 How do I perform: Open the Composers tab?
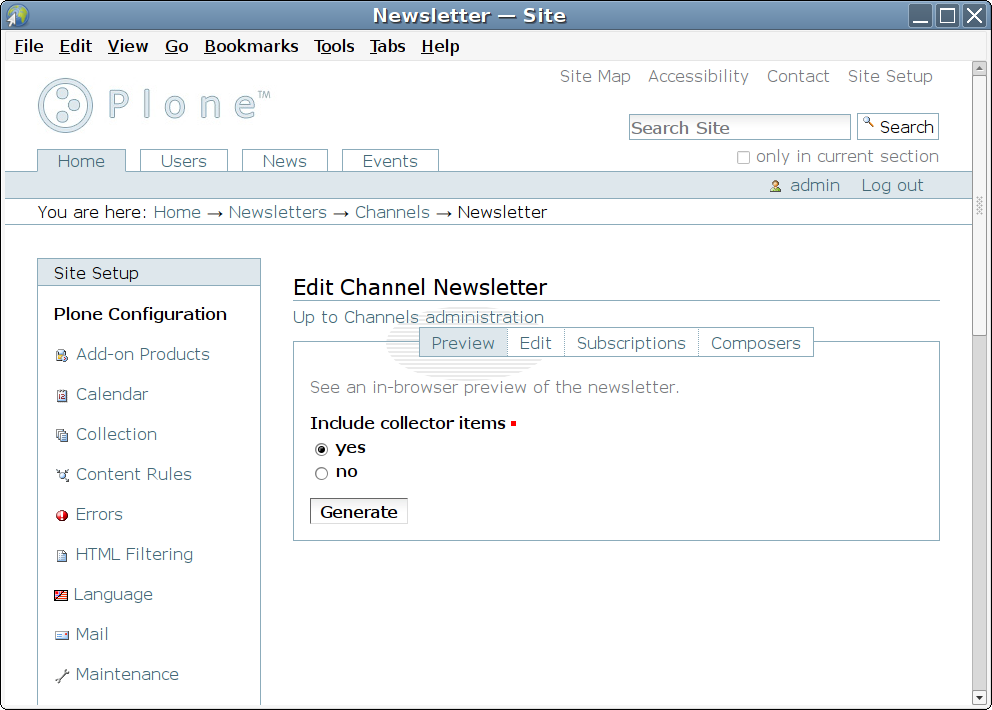coord(755,343)
